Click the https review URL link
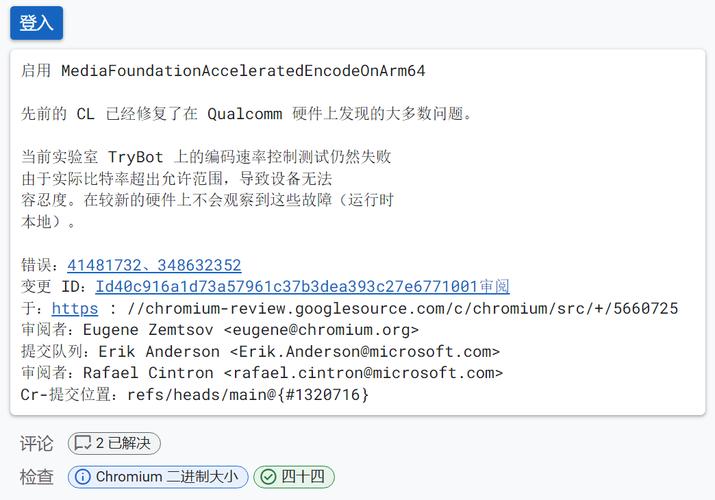The height and width of the screenshot is (500, 715). click(x=75, y=308)
